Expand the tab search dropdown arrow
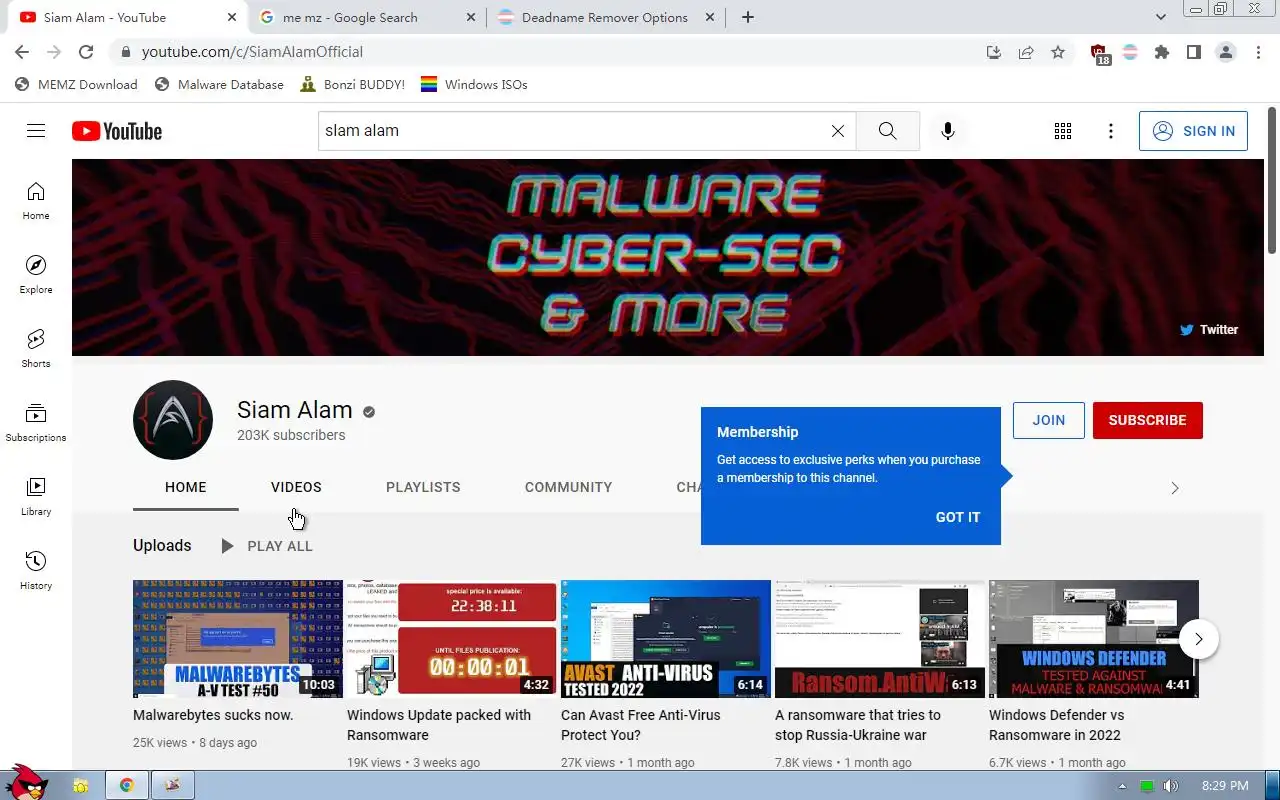Viewport: 1280px width, 800px height. (x=1161, y=17)
